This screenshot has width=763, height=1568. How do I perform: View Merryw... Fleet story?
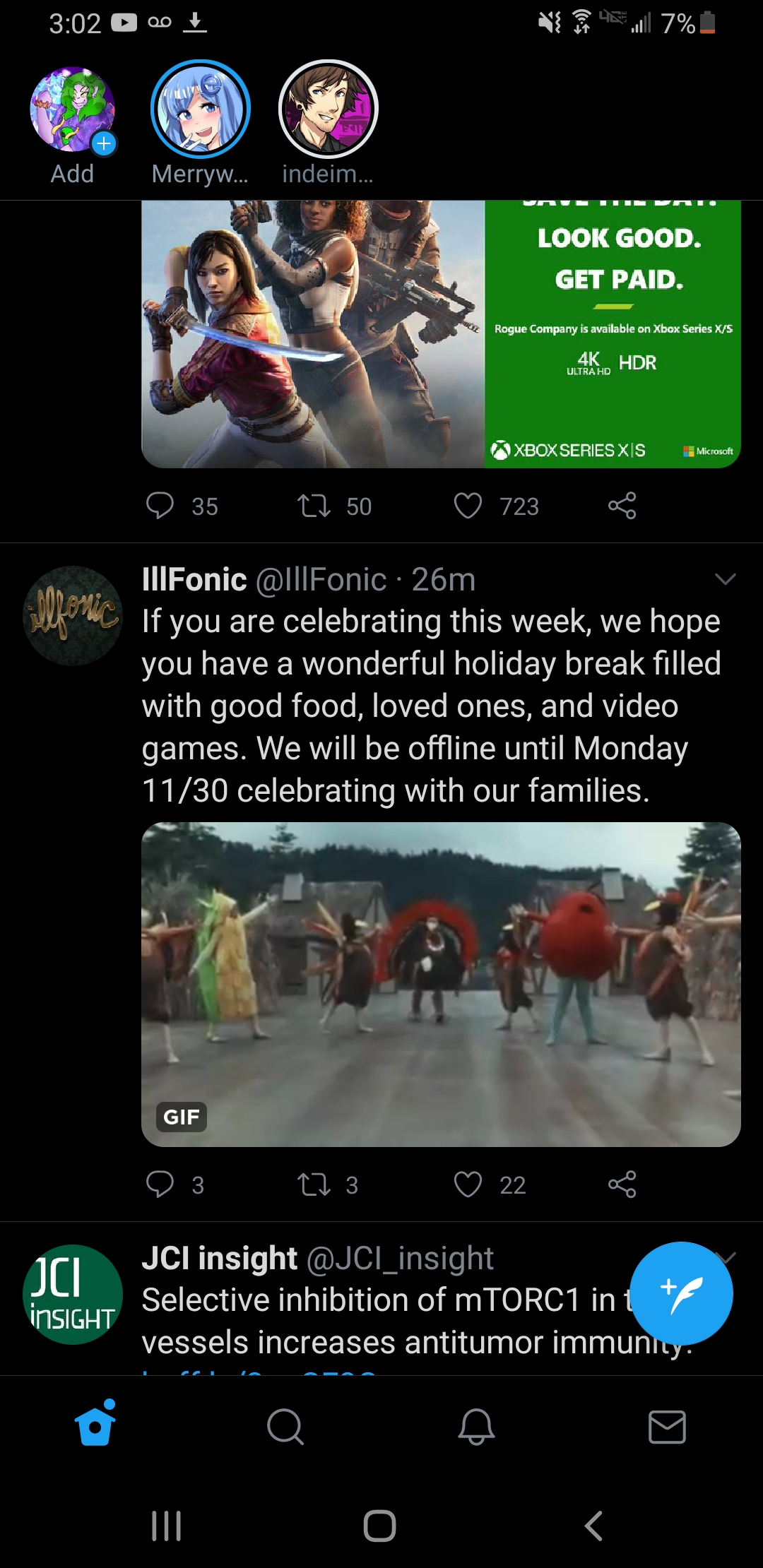[201, 109]
